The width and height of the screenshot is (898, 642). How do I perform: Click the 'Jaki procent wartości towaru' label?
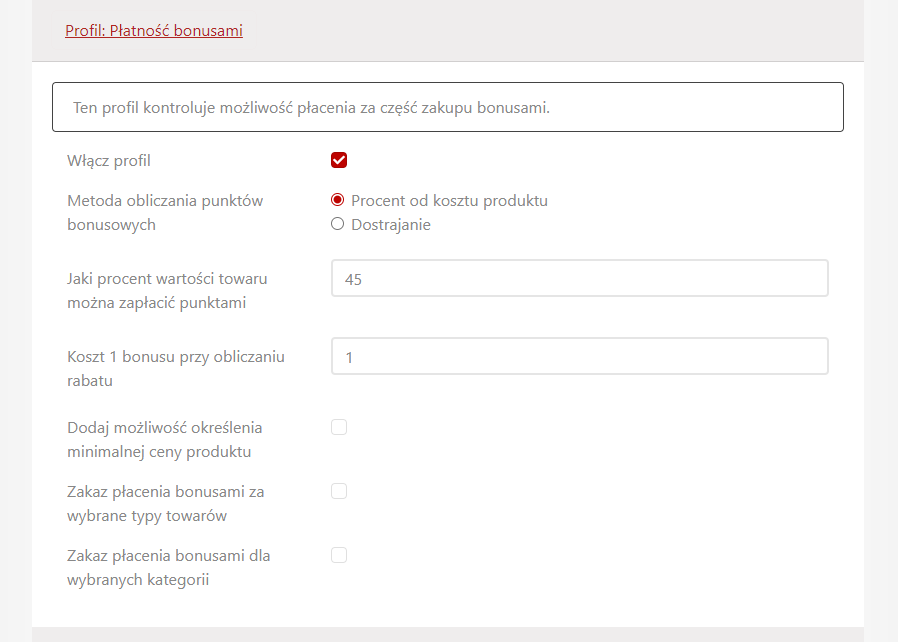pos(167,290)
